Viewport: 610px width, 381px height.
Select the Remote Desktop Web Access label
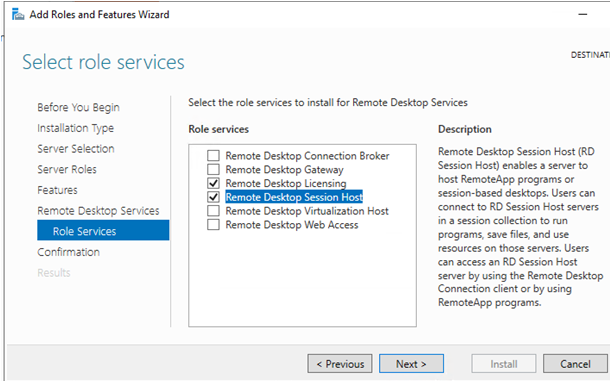292,225
